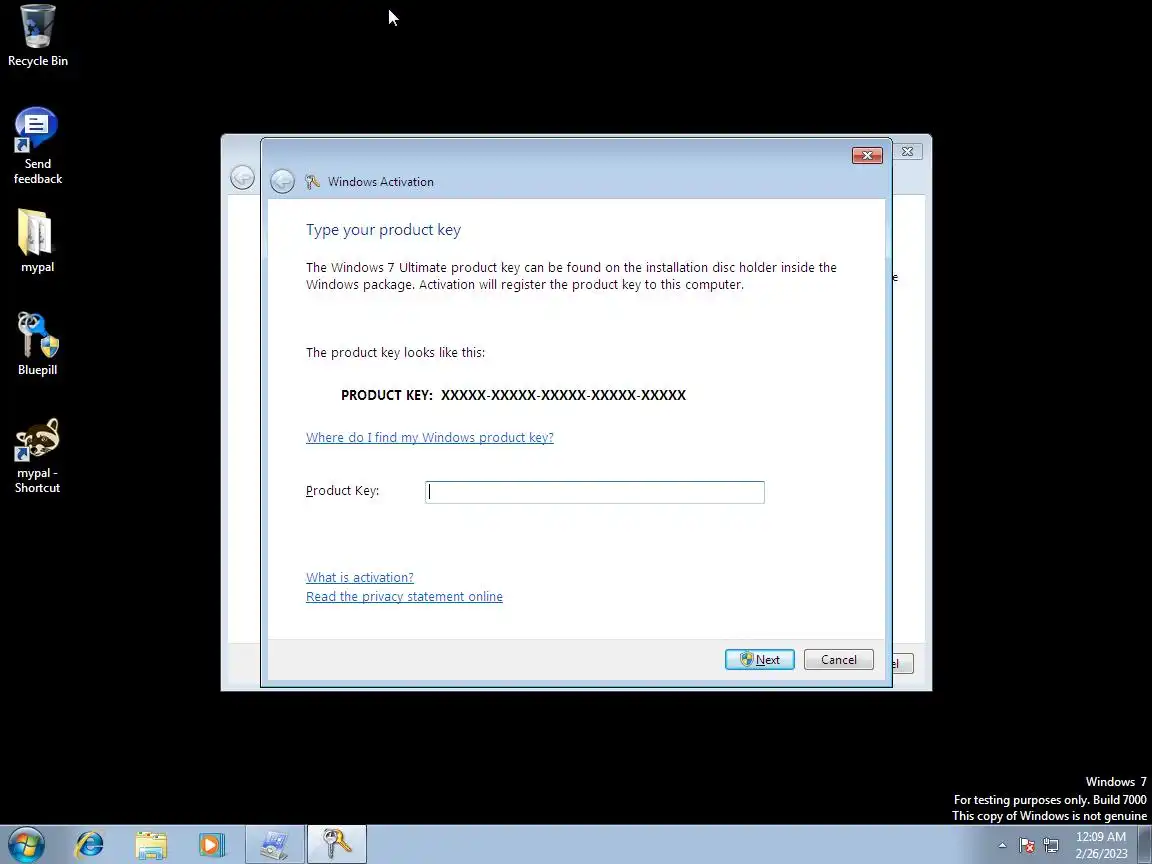This screenshot has width=1152, height=864.
Task: Click 'The product key looks like this:' text
Action: 395,353
